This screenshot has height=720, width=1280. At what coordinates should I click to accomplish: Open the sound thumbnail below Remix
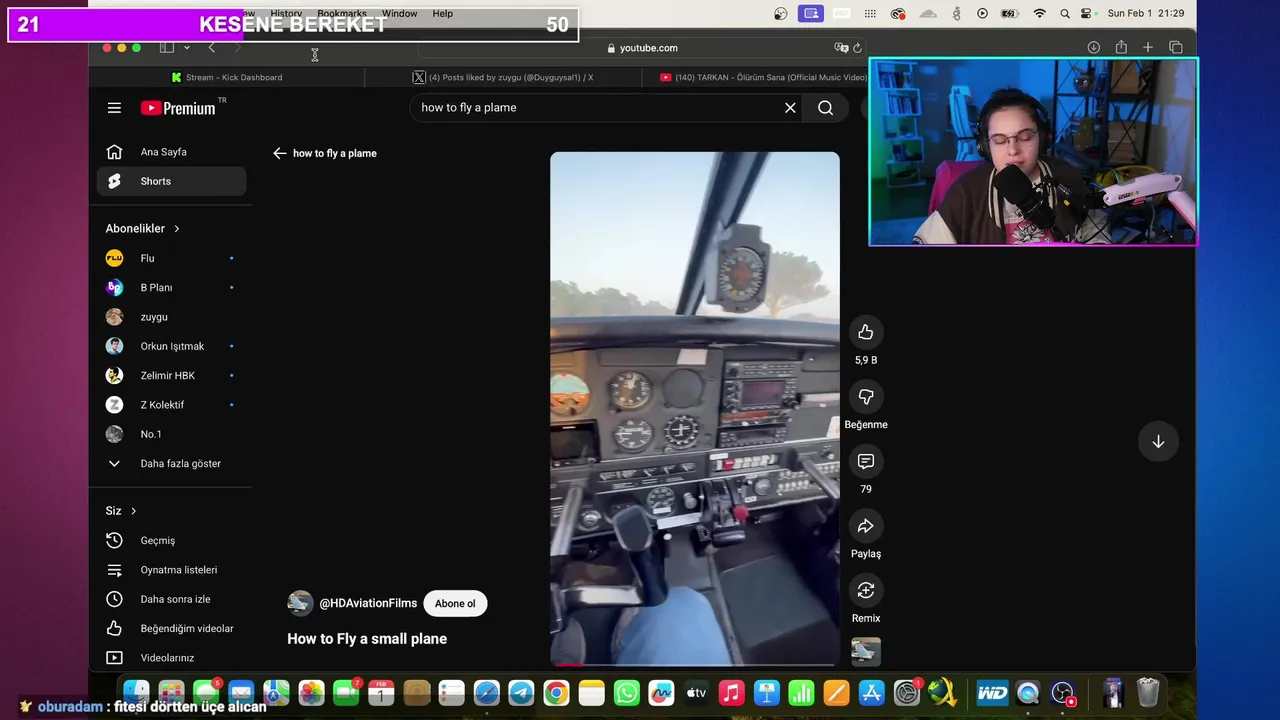pos(866,651)
